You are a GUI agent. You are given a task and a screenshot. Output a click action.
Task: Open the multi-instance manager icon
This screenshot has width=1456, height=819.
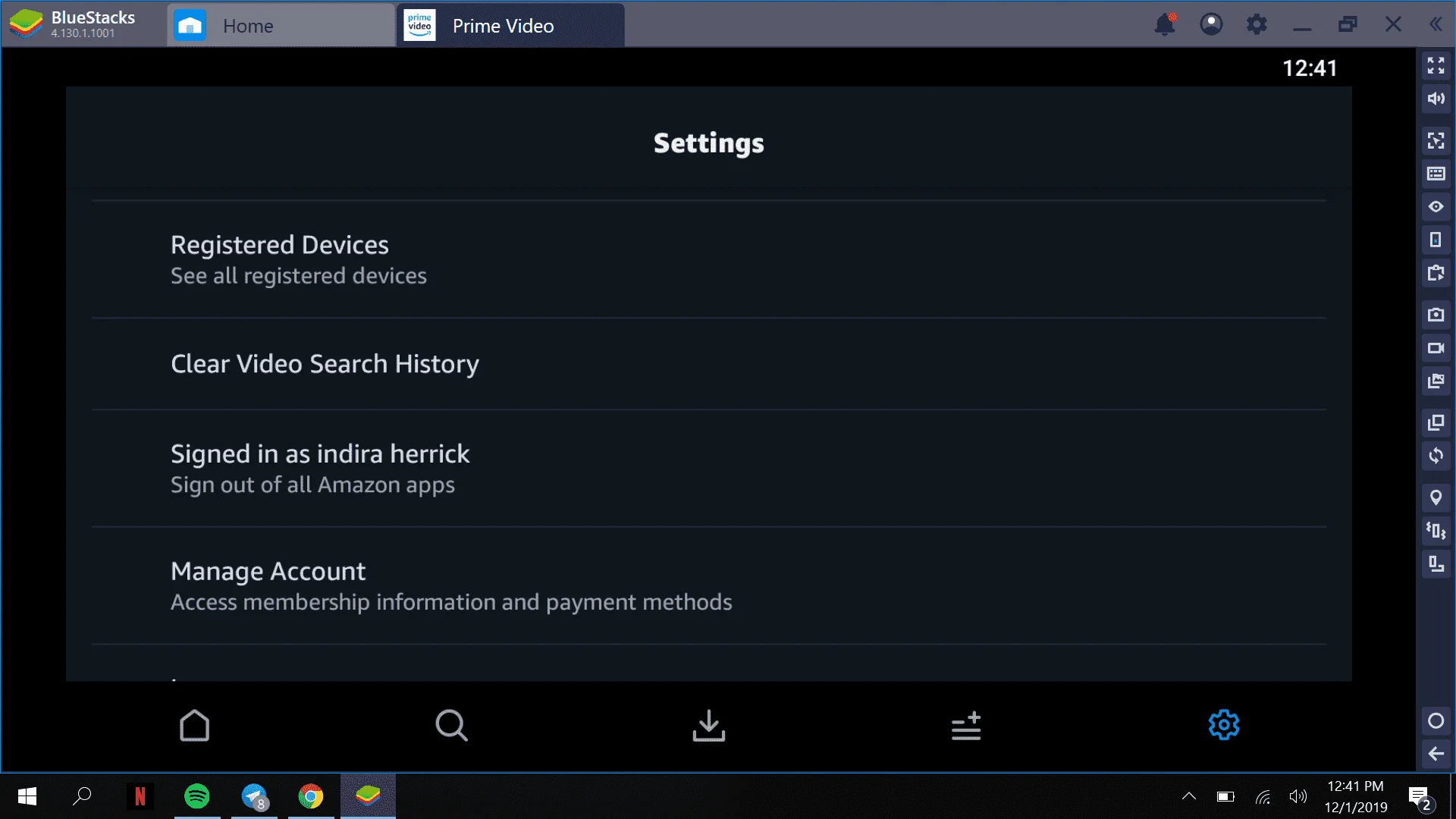coord(1436,422)
